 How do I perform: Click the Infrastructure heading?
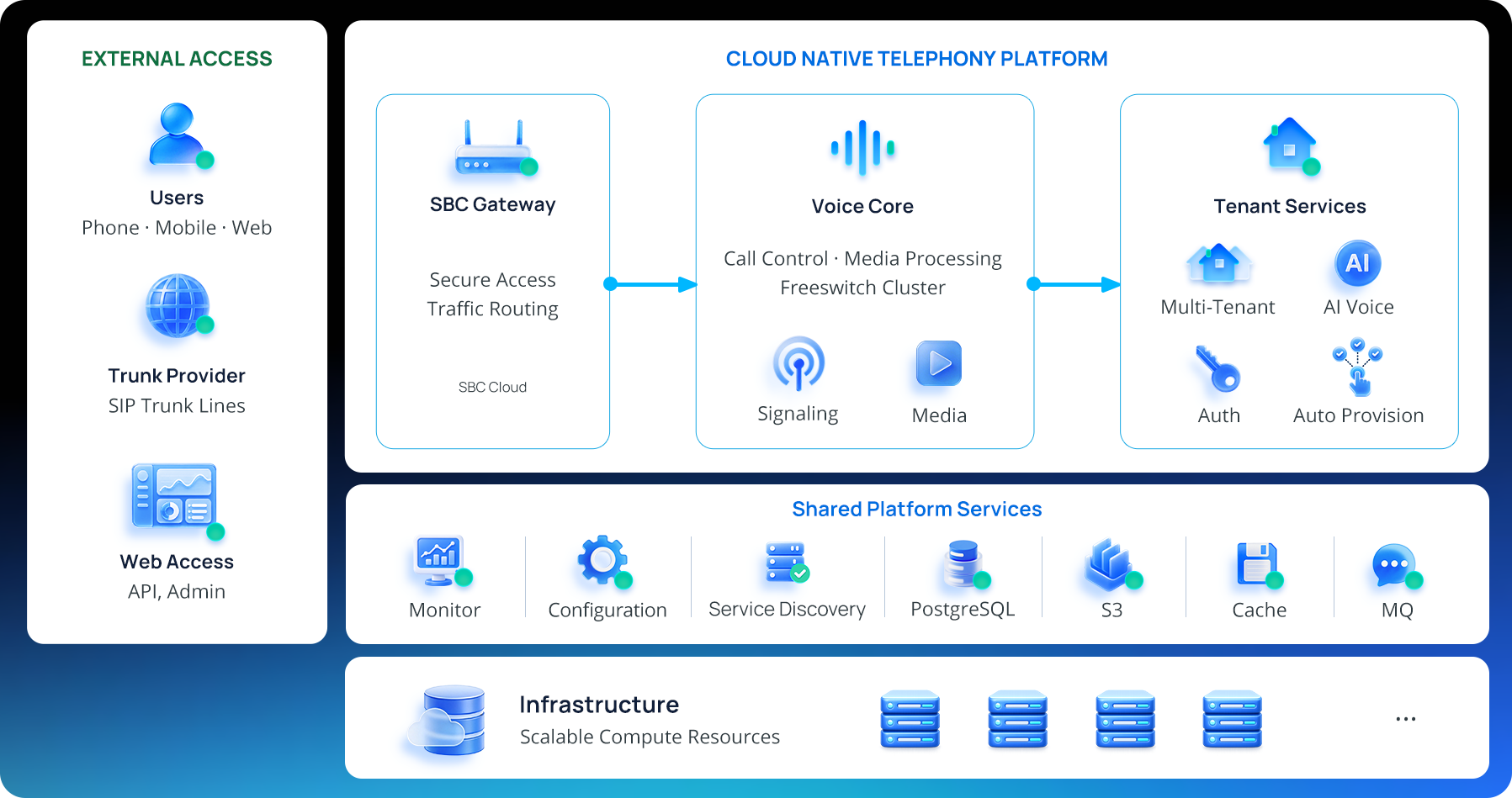[x=599, y=705]
